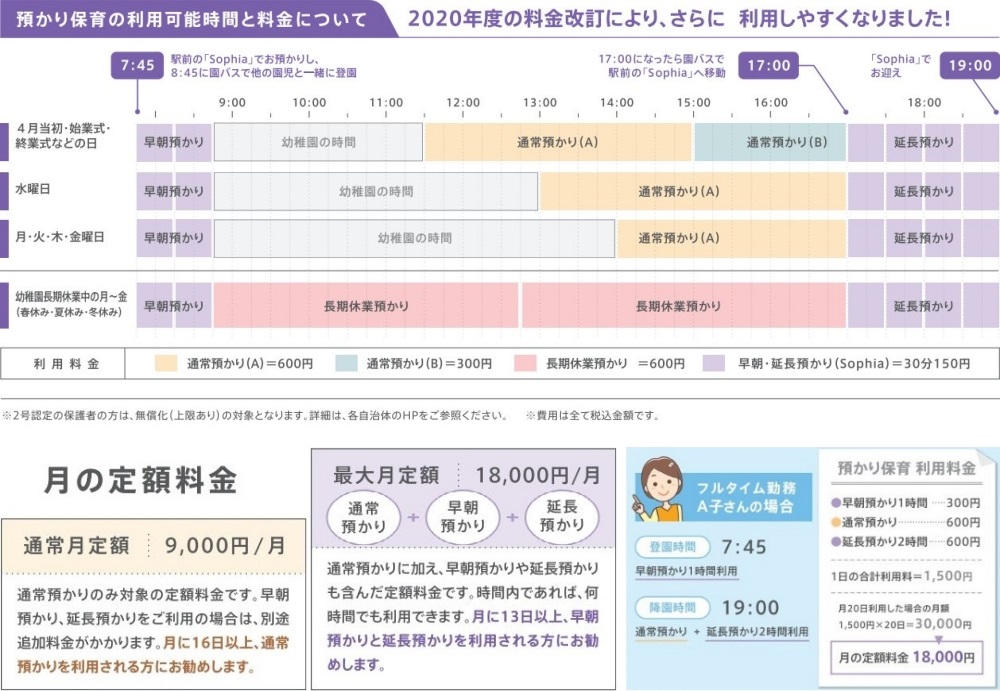Image resolution: width=1000 pixels, height=691 pixels.
Task: Click the woman avatar illustration for A子さん
Action: (x=661, y=490)
